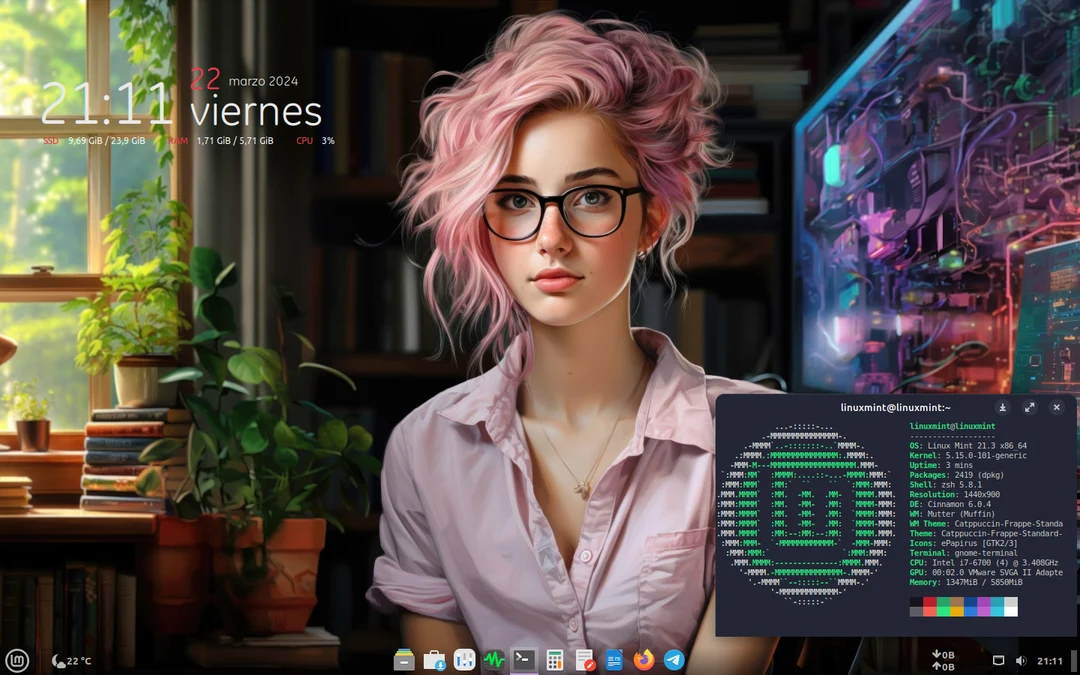Open the Linux Mint main menu
Screen dimensions: 1080x675
point(17,660)
